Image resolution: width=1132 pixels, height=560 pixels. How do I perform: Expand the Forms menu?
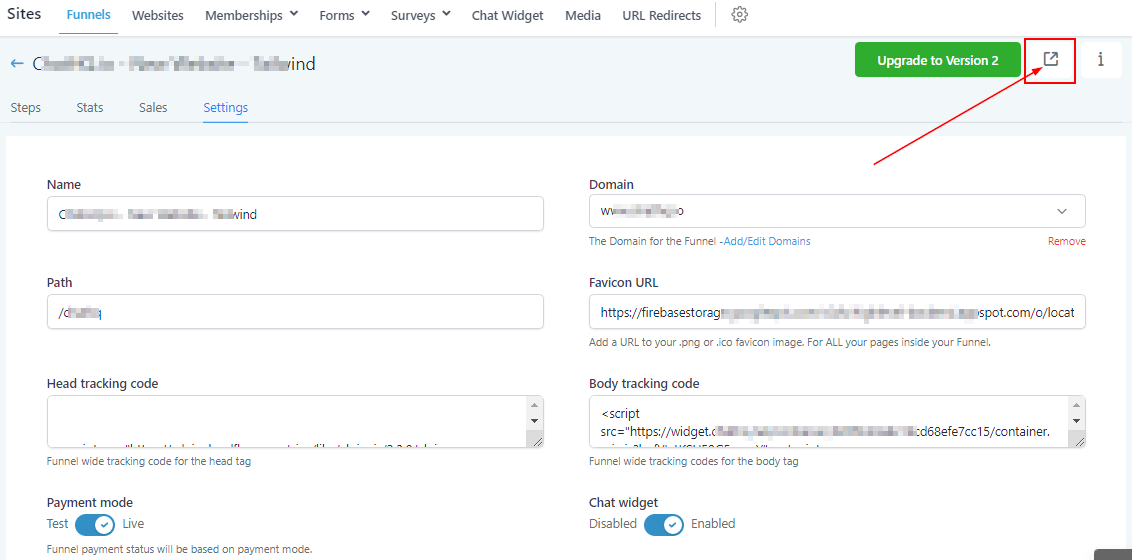click(x=344, y=15)
